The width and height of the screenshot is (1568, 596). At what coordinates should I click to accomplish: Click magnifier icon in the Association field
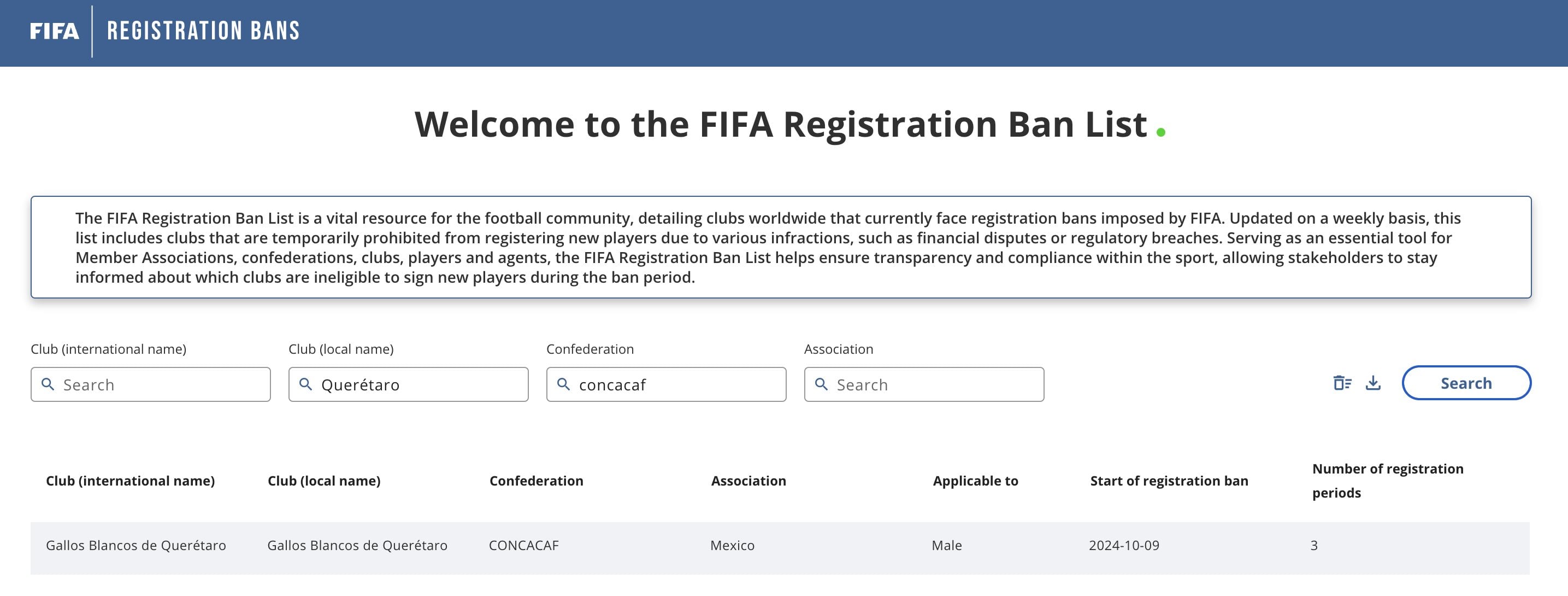coord(821,384)
